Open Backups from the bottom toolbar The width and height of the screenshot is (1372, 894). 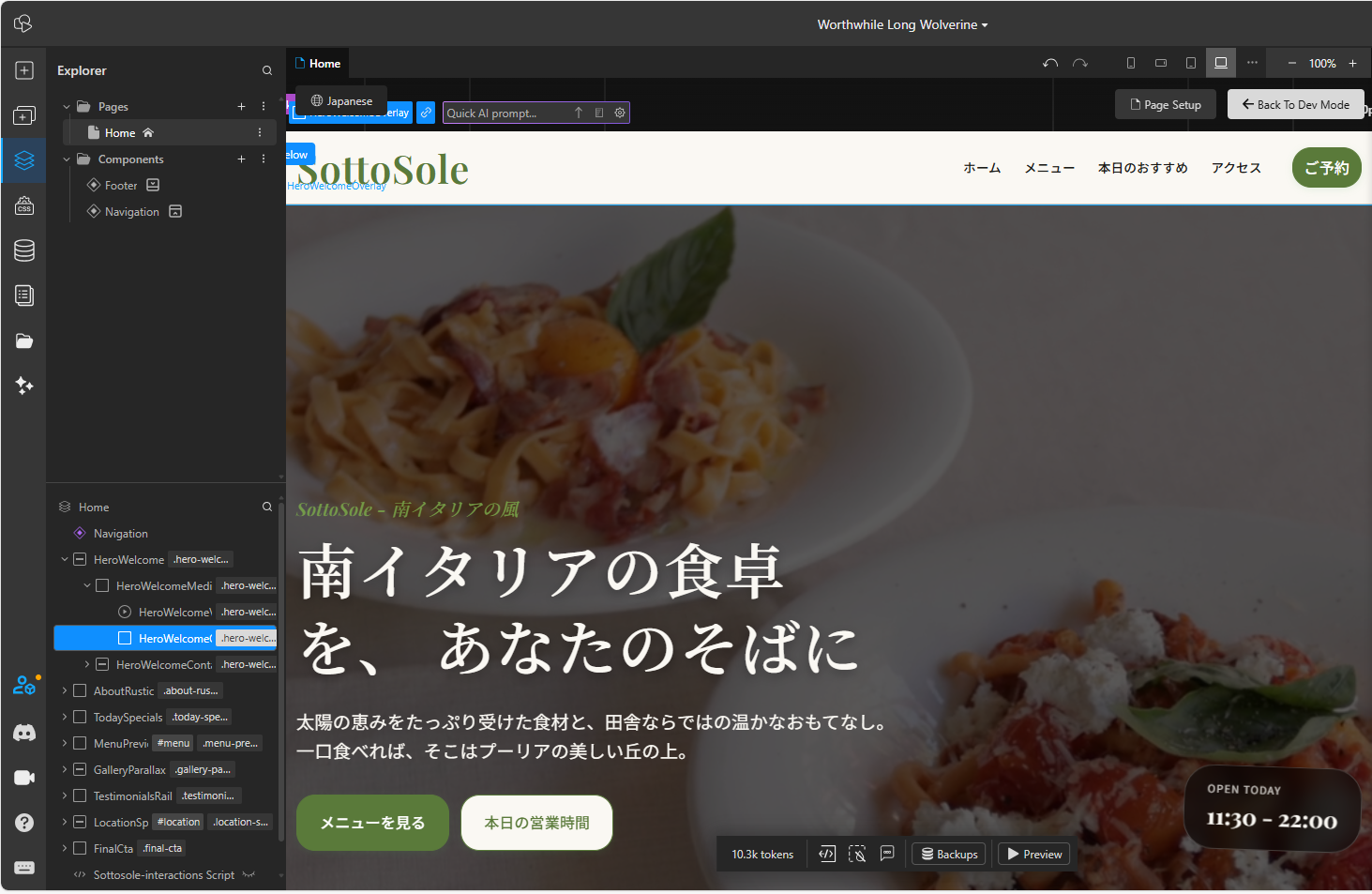coord(948,854)
